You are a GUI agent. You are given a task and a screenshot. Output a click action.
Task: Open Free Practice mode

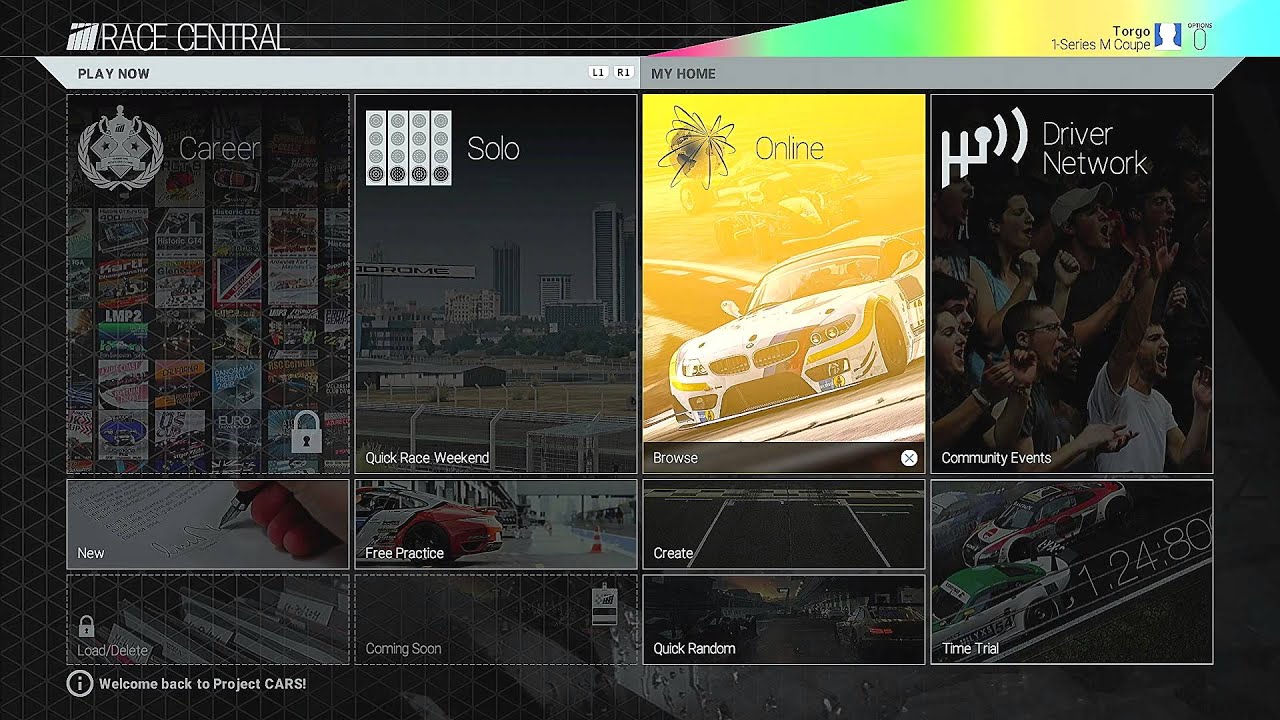pos(496,524)
